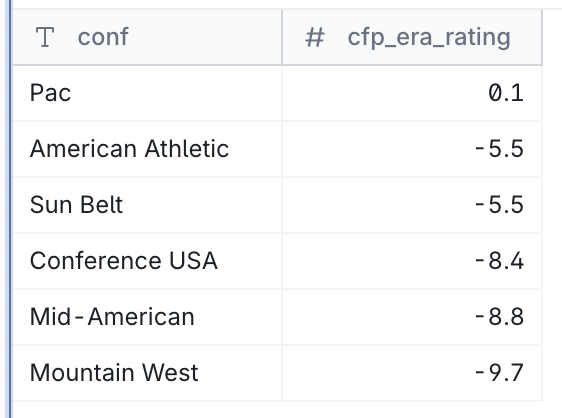
Task: Click the number type icon beside cfp_era_rating
Action: [x=315, y=37]
